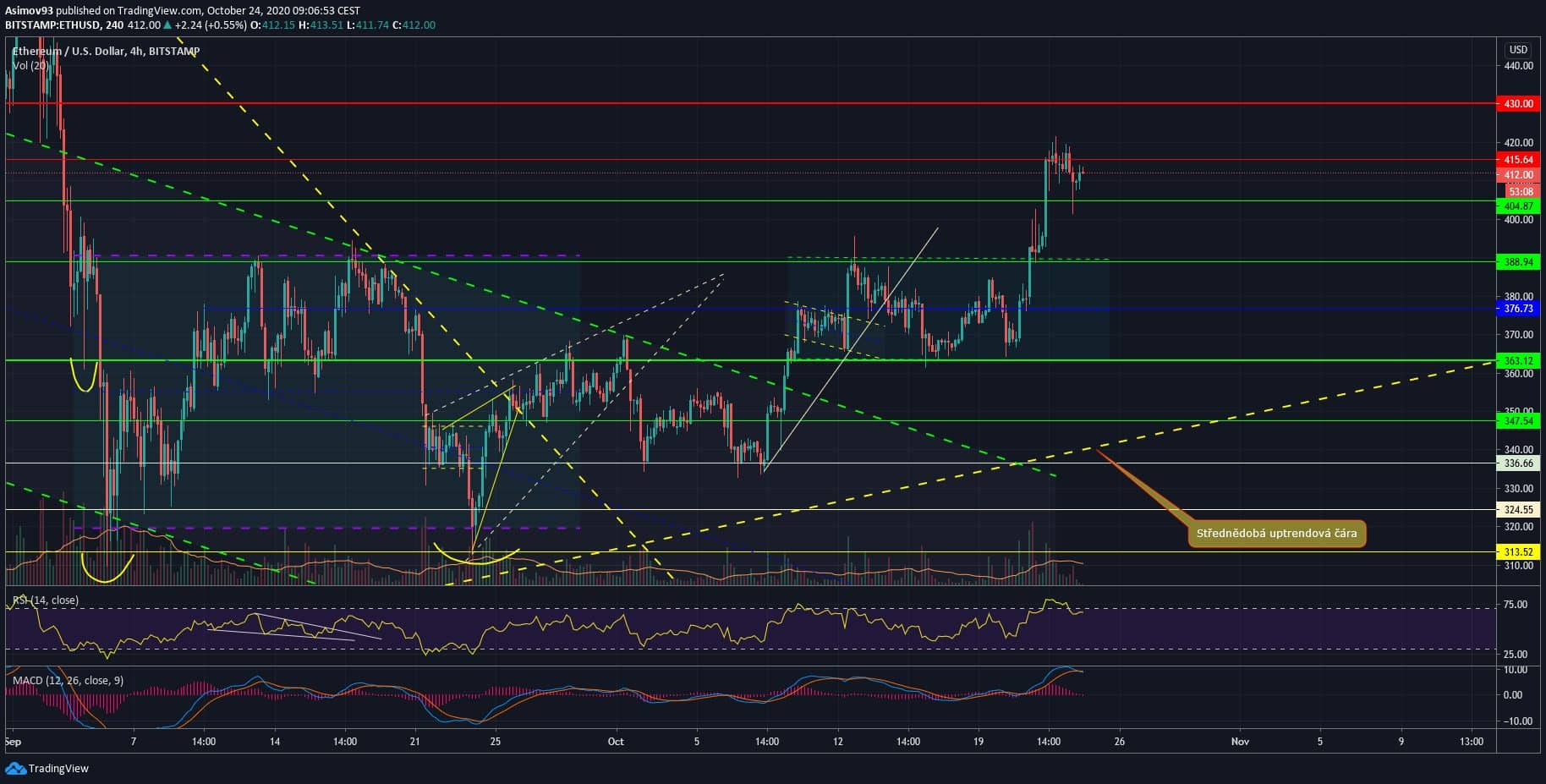1546x784 pixels.
Task: Click the yellow 313.52 price label
Action: [x=1518, y=552]
